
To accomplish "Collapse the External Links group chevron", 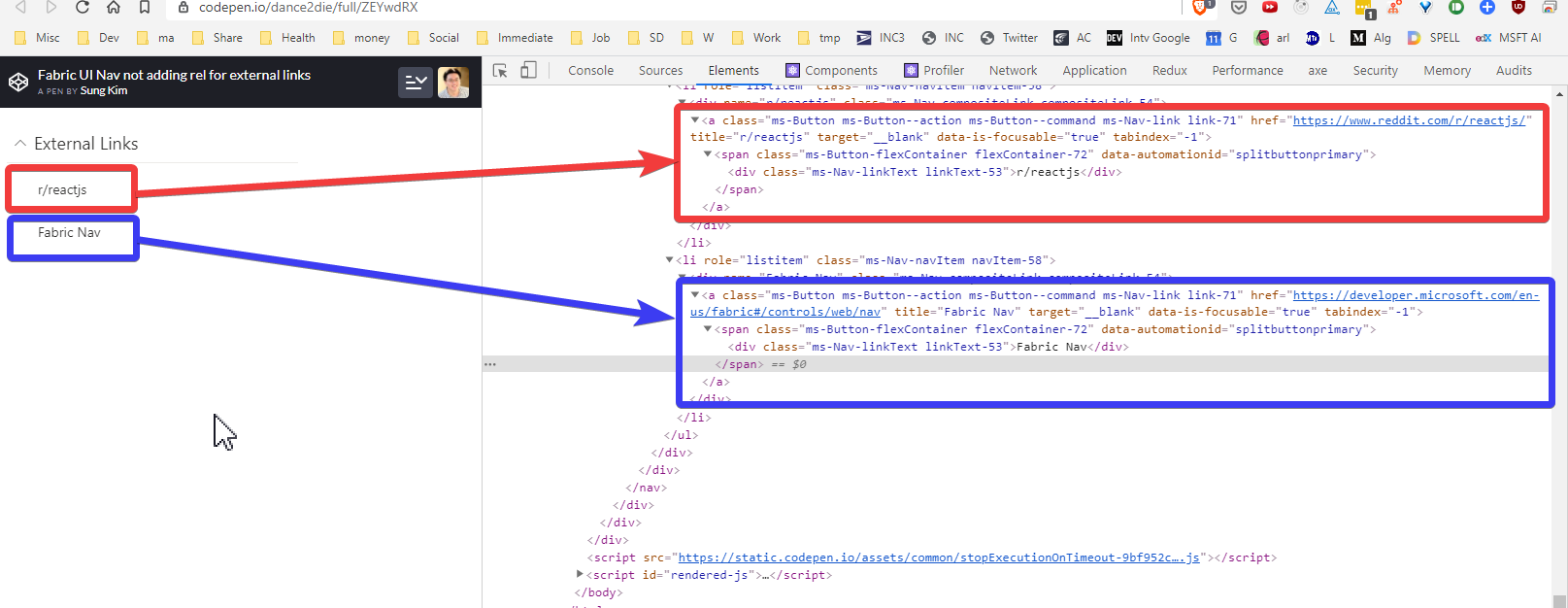I will click(19, 143).
